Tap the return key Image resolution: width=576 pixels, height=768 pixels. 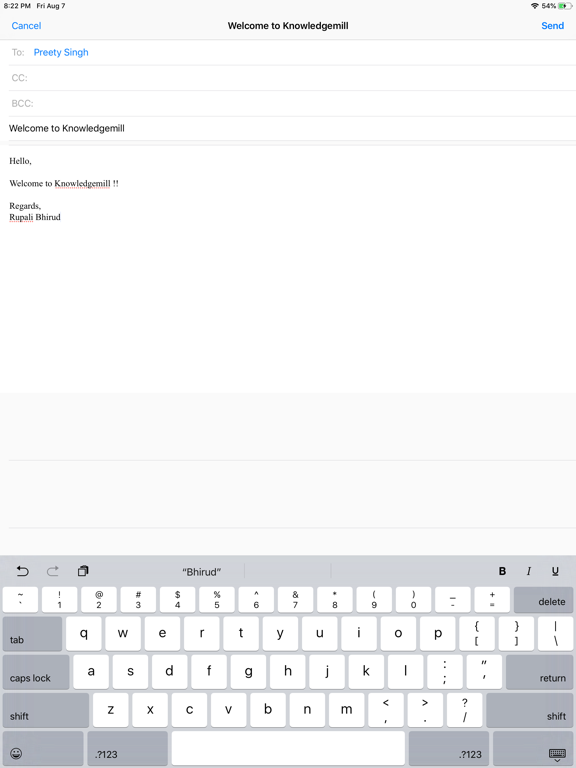[x=539, y=672]
